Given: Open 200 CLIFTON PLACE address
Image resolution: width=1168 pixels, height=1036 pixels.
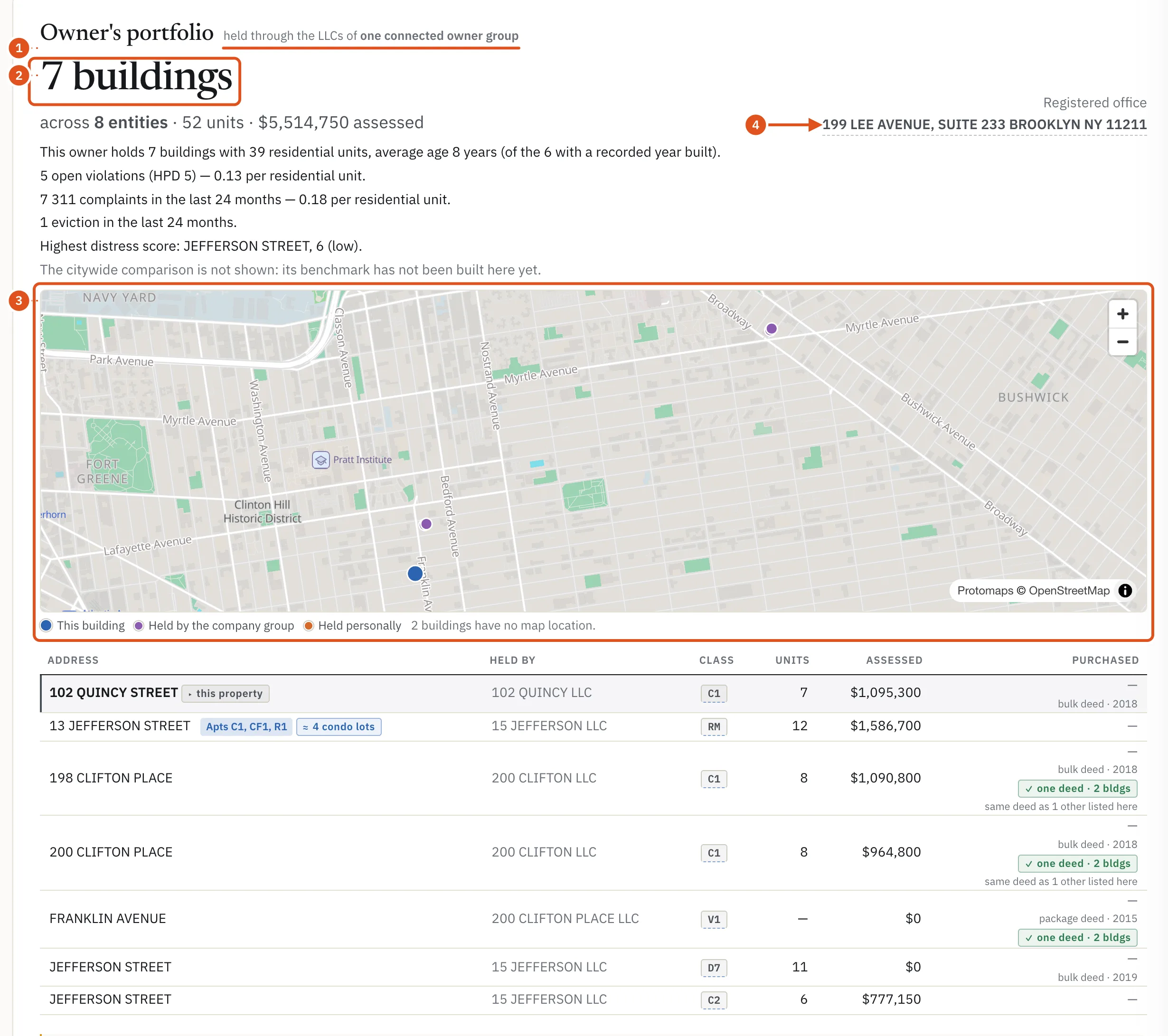Looking at the screenshot, I should [111, 852].
